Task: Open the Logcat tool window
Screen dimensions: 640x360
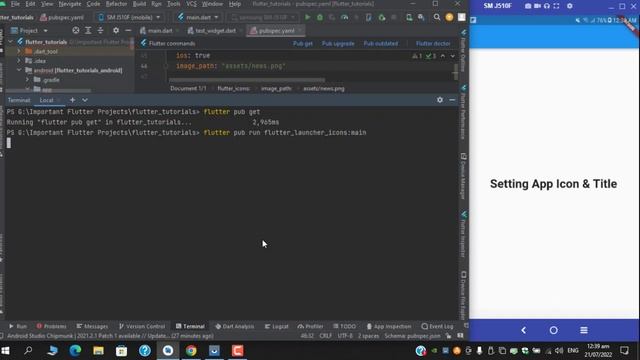Action: [x=276, y=326]
